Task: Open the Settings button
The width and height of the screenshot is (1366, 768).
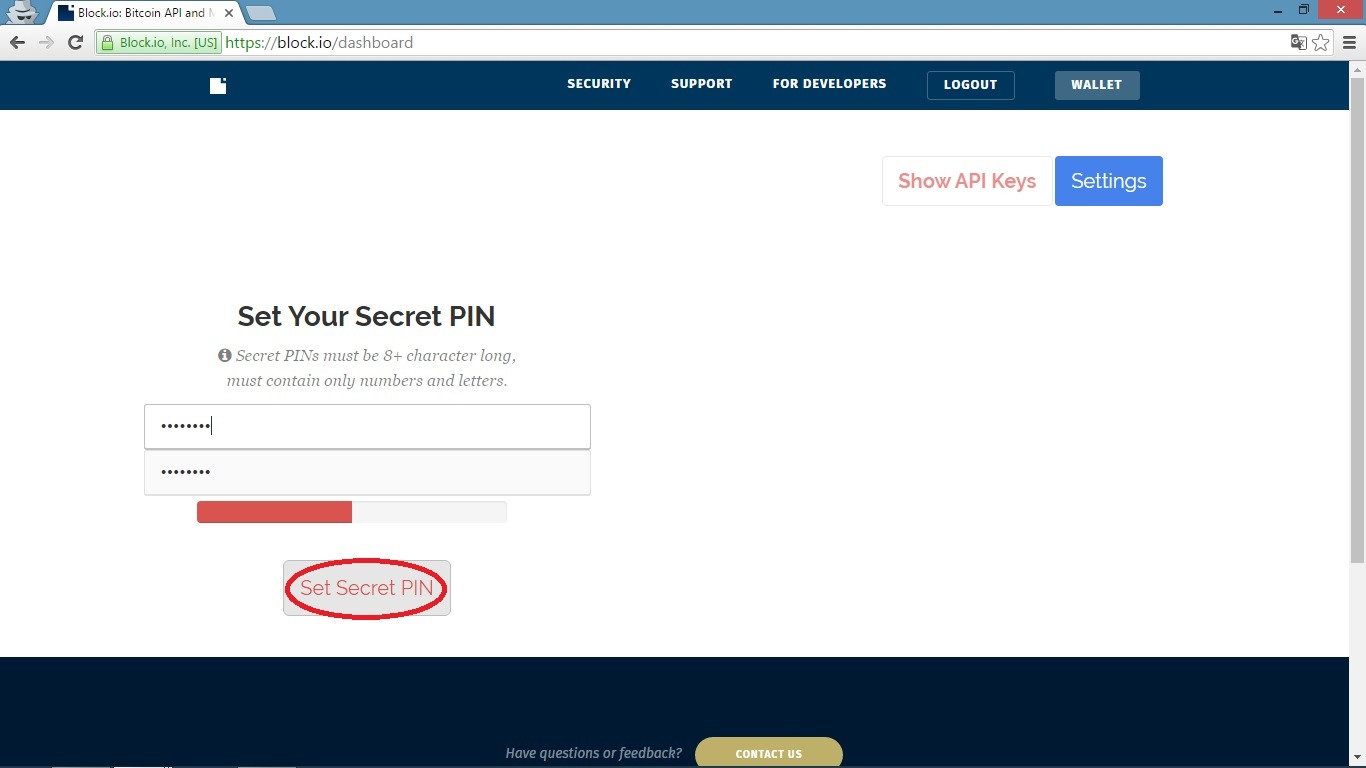Action: click(x=1109, y=181)
